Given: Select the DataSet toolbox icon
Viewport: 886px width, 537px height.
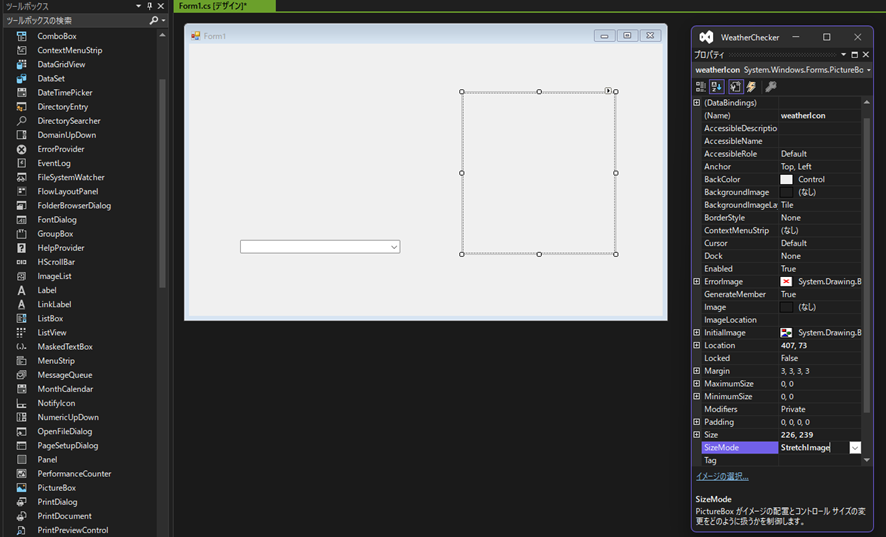Looking at the screenshot, I should point(21,79).
